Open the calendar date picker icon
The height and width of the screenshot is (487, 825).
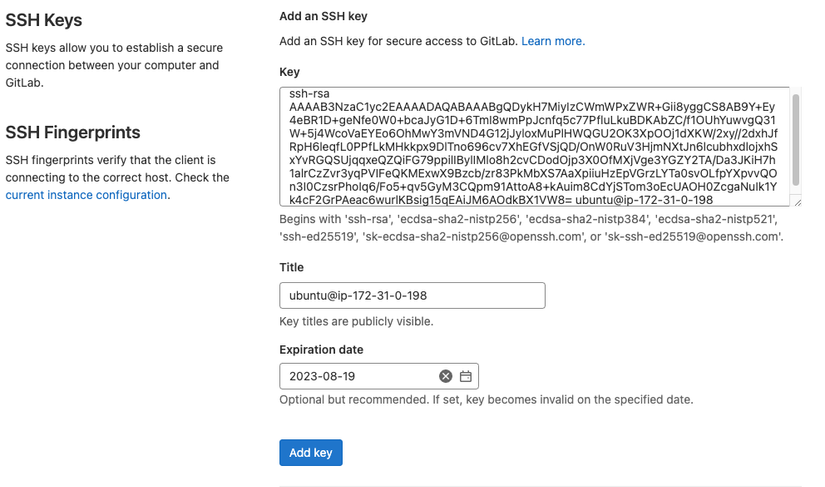(466, 376)
